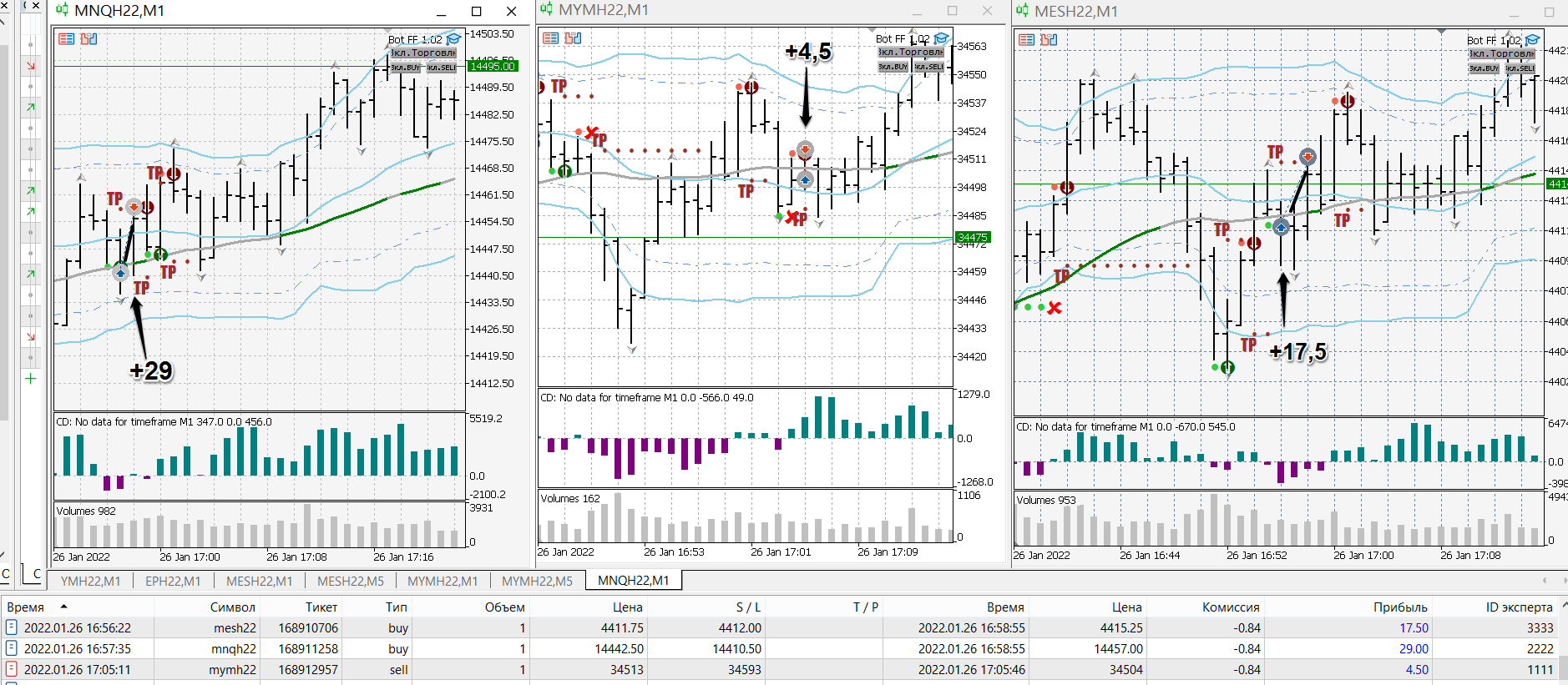The height and width of the screenshot is (685, 1568).
Task: Toggle Вкл.BUY on the MNQH22 chart
Action: coord(406,67)
